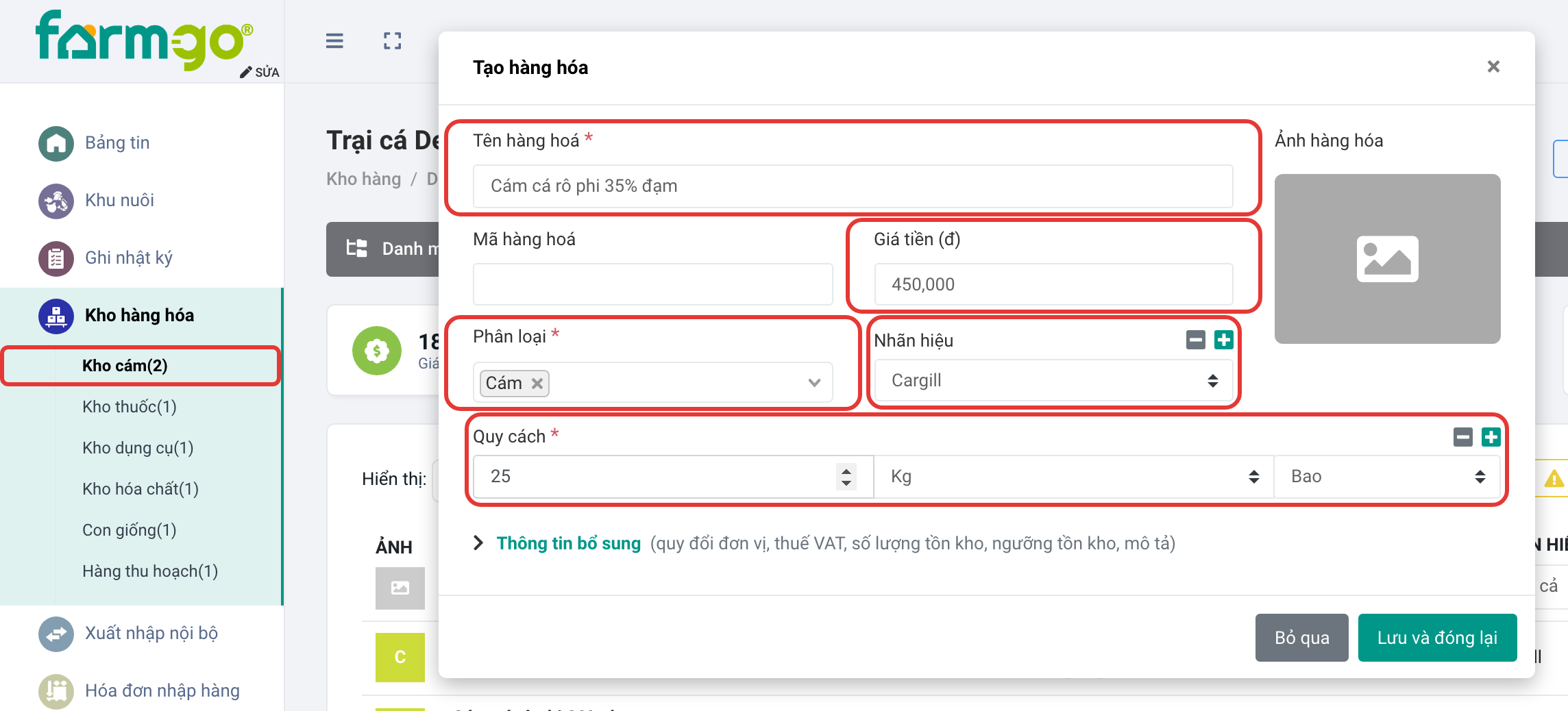Open Bảng tin home icon

pyautogui.click(x=56, y=143)
